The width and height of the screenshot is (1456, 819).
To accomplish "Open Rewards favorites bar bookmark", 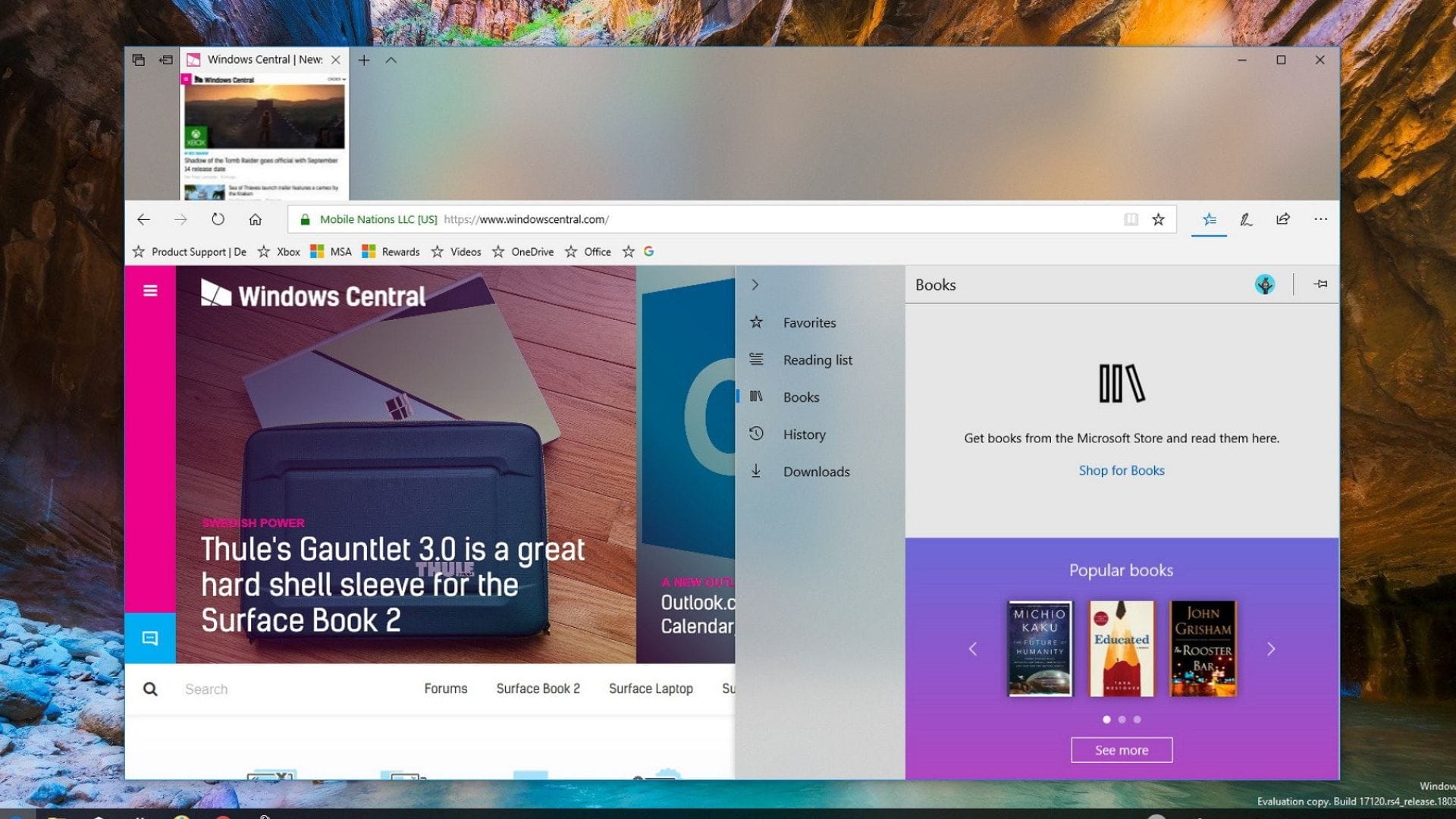I will (x=391, y=252).
